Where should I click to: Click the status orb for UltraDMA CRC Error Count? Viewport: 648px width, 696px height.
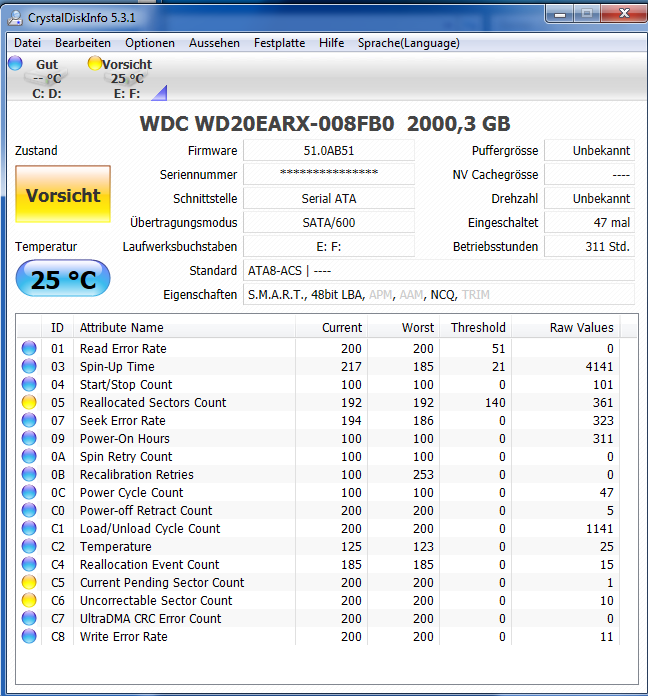point(29,618)
